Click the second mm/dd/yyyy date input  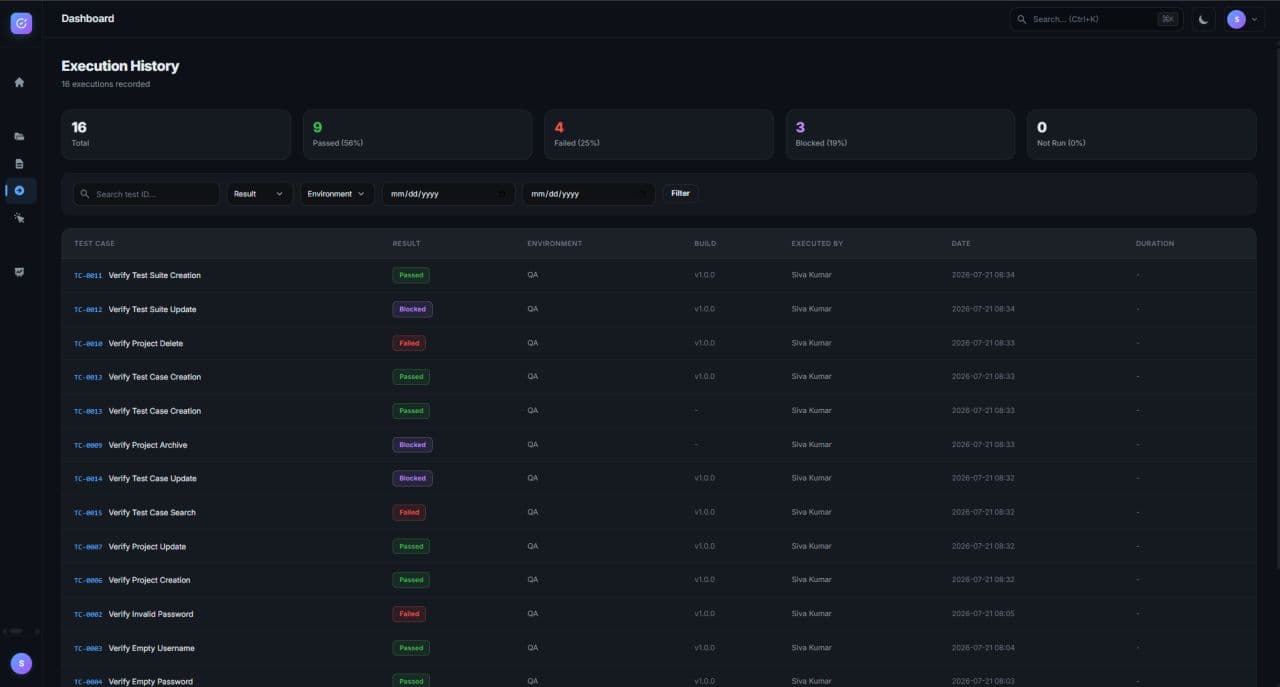coord(588,194)
